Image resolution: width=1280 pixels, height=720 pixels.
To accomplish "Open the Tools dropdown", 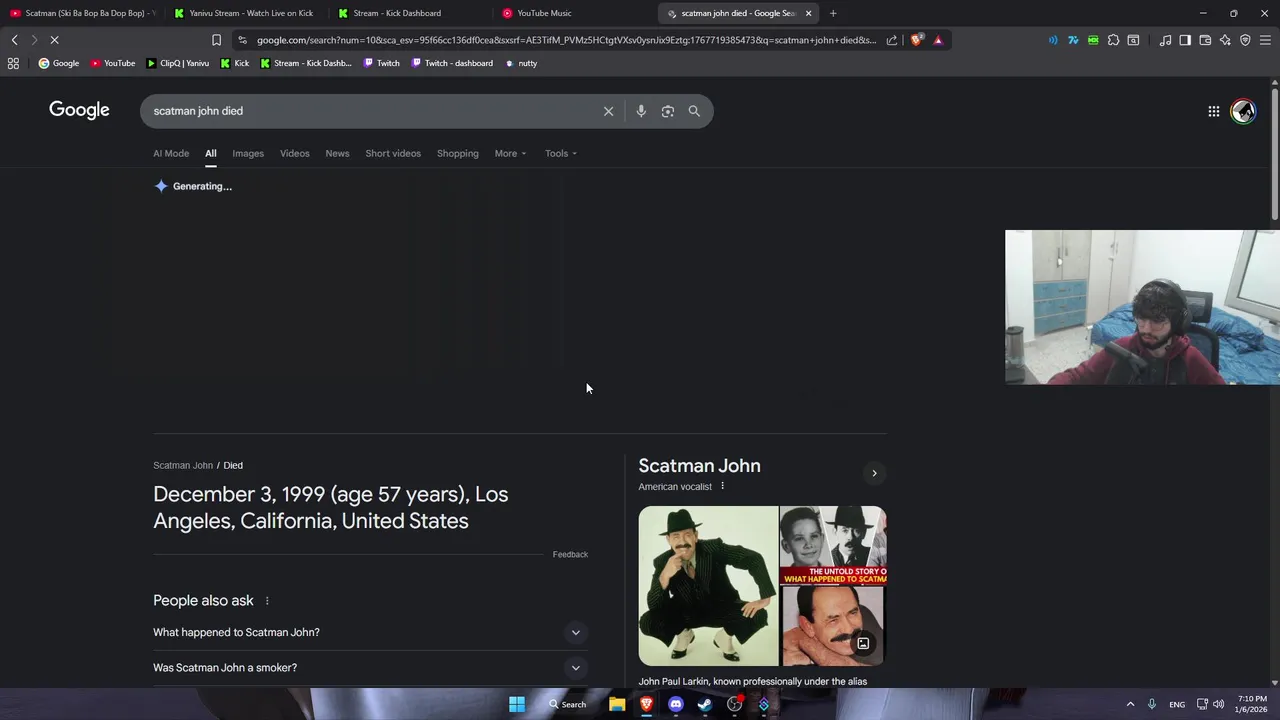I will (x=561, y=153).
